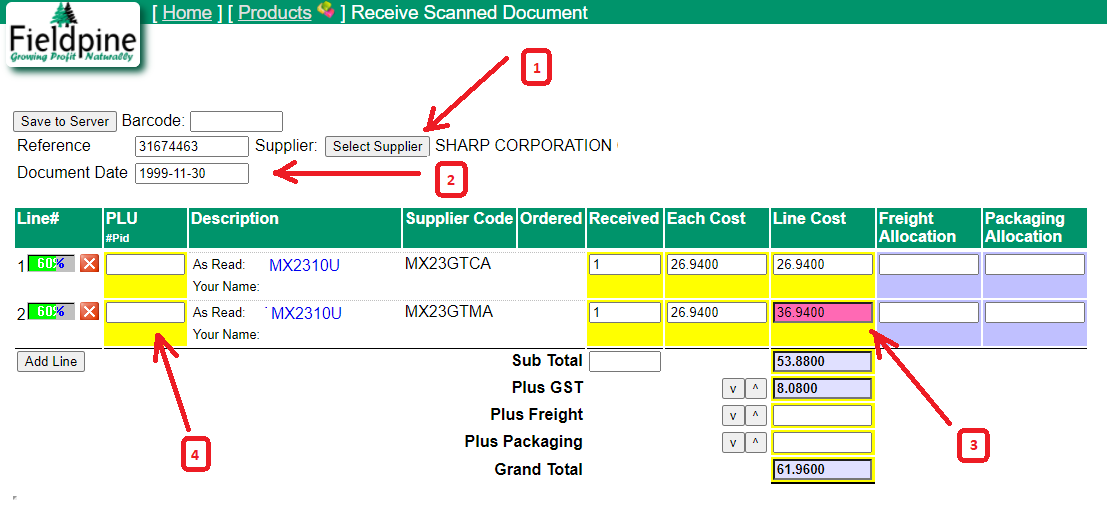1107x506 pixels.
Task: Click line 1 confidence 60% bar
Action: (51, 264)
